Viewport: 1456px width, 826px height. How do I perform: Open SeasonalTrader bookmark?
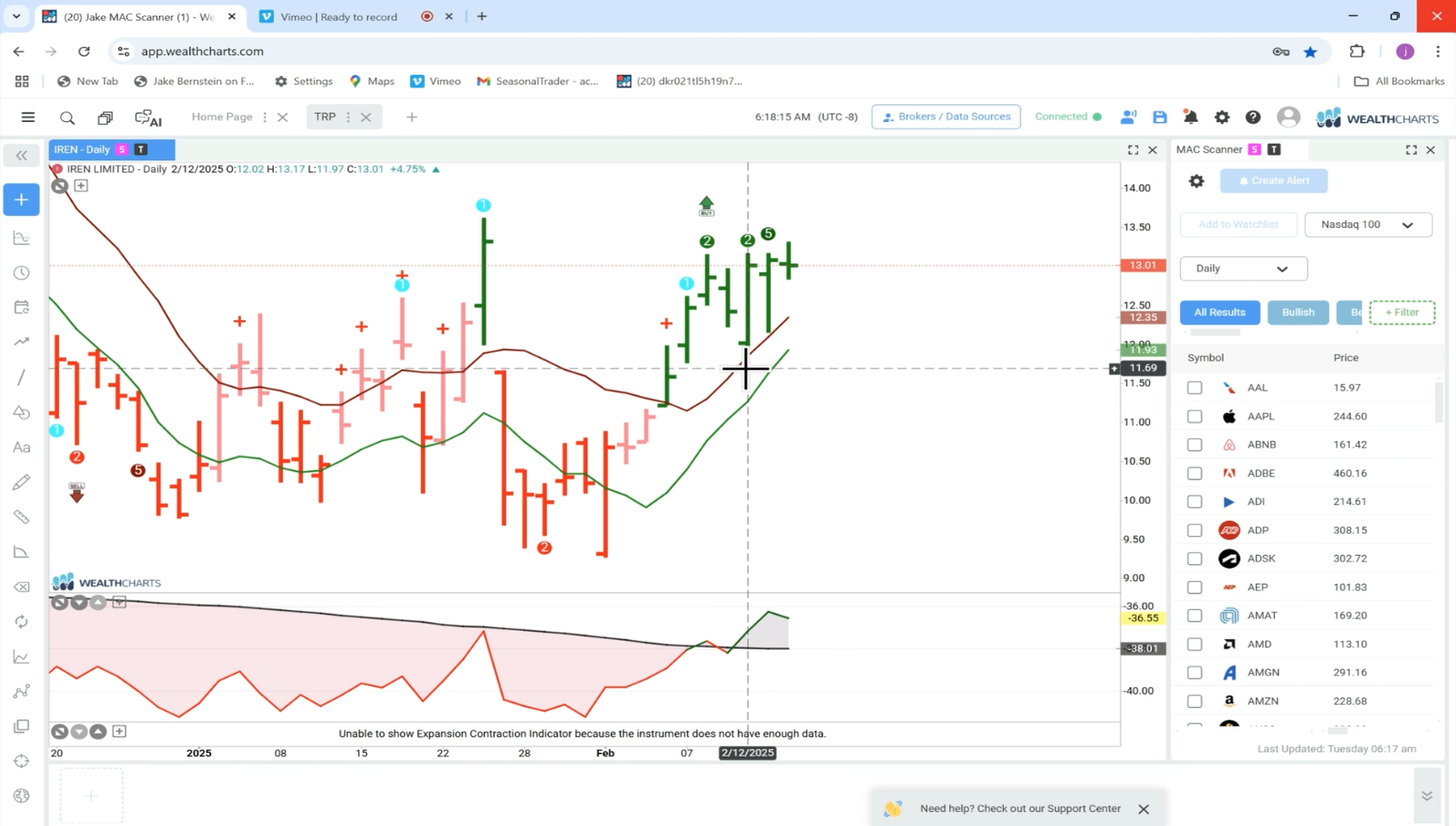tap(538, 82)
